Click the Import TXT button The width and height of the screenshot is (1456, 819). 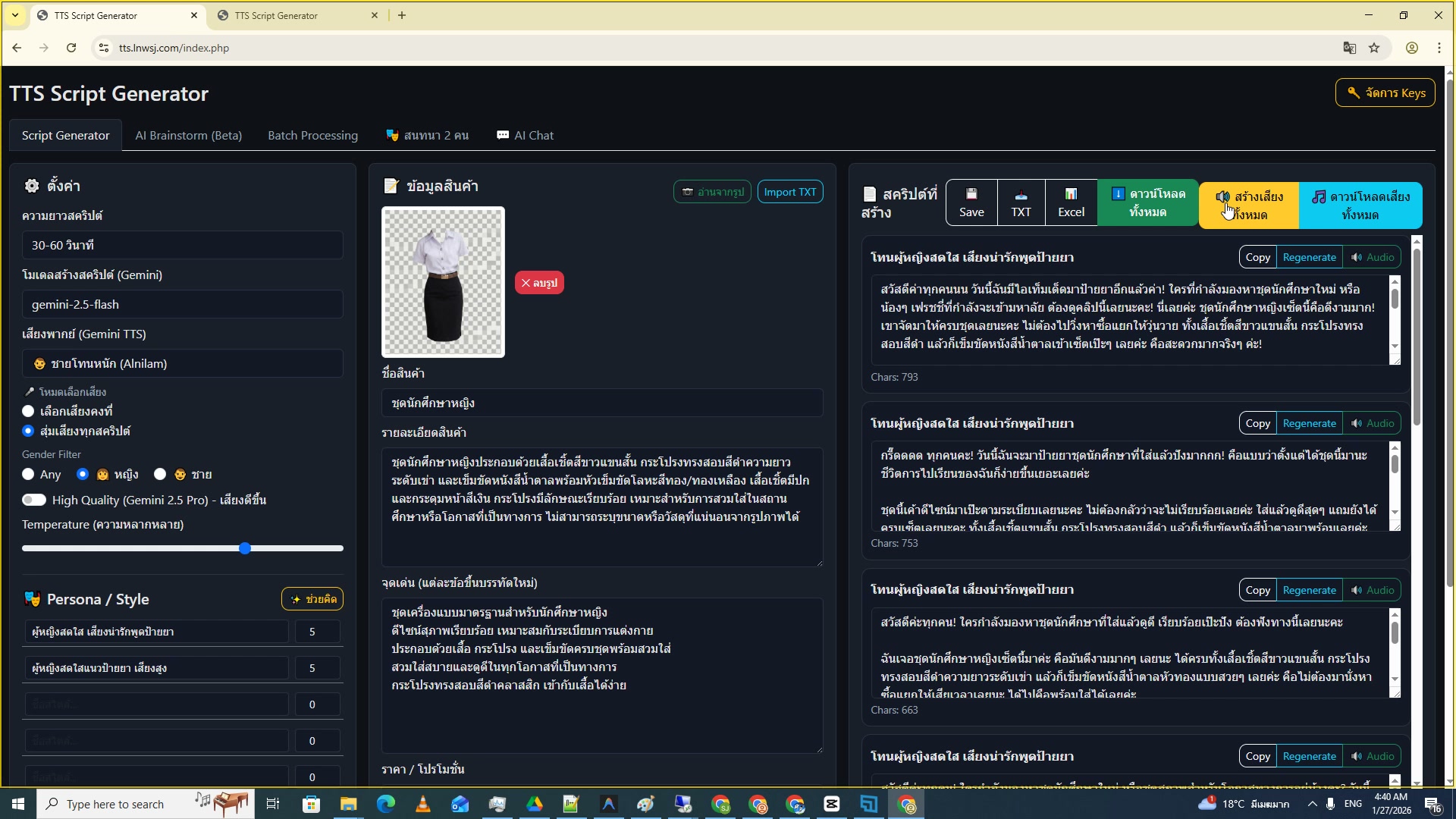(x=789, y=192)
